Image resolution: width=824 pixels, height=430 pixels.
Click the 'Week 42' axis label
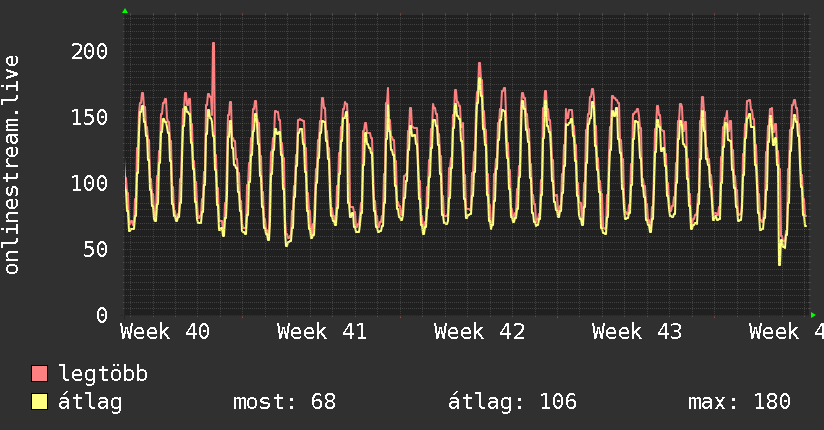coord(479,332)
